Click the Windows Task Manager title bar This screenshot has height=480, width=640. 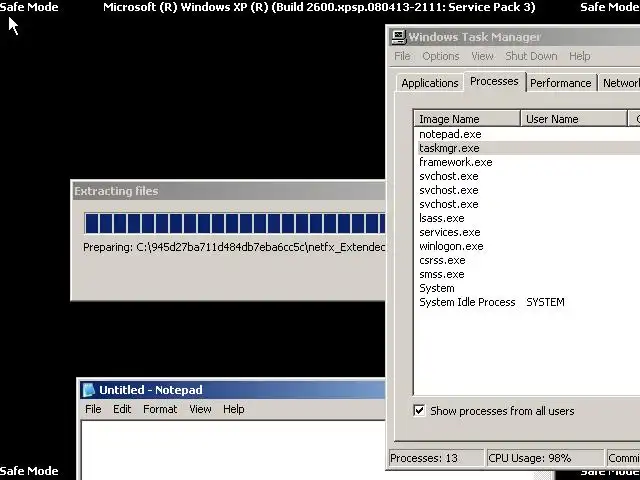(514, 37)
